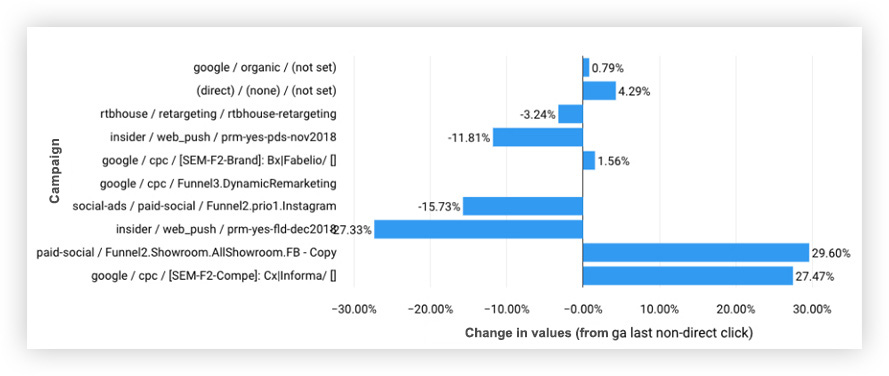The height and width of the screenshot is (376, 889).
Task: Click the -30.00% axis tick label
Action: point(354,310)
